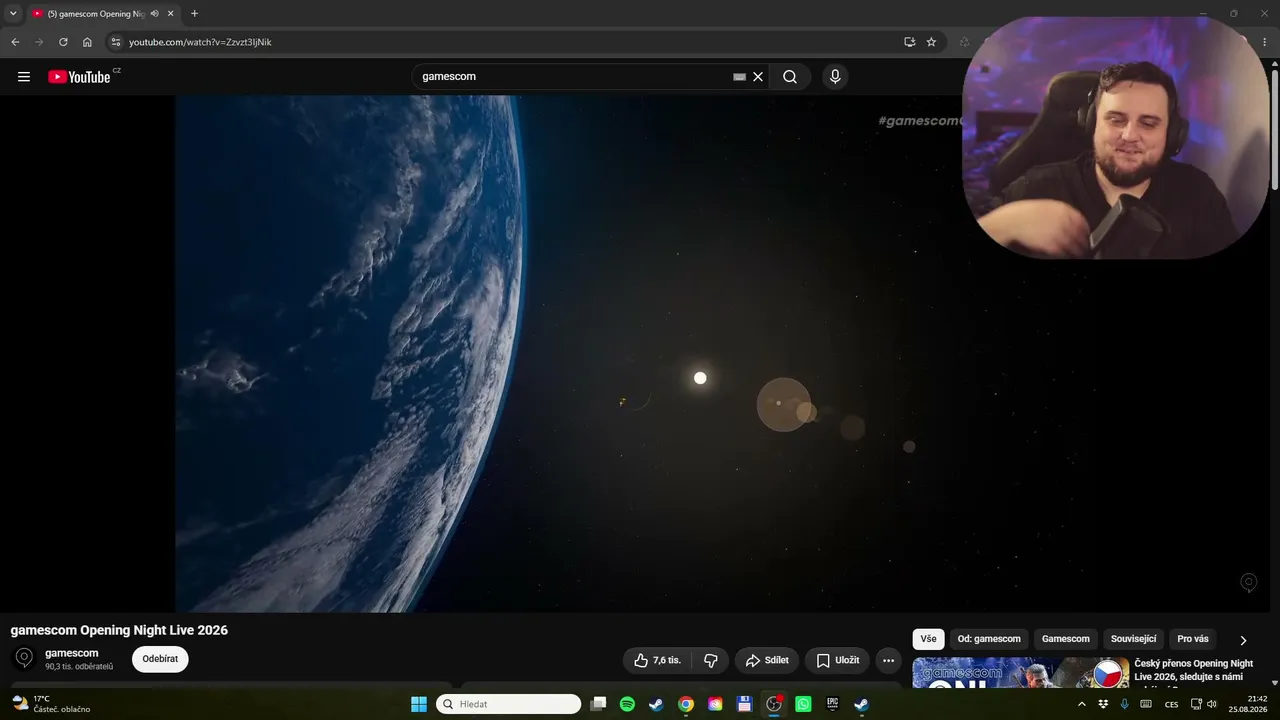Image resolution: width=1280 pixels, height=720 pixels.
Task: Click the taskbar Hledat search box
Action: point(509,704)
